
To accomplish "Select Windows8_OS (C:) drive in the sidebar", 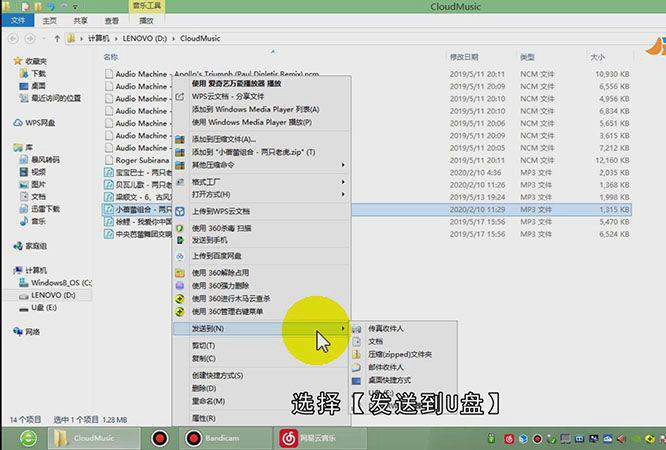I will tap(55, 283).
